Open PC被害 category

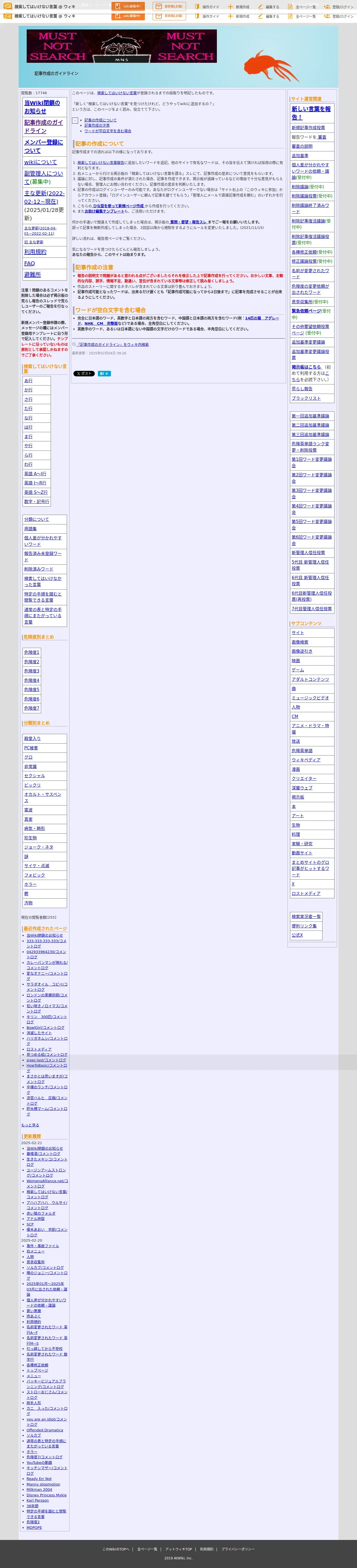31,748
